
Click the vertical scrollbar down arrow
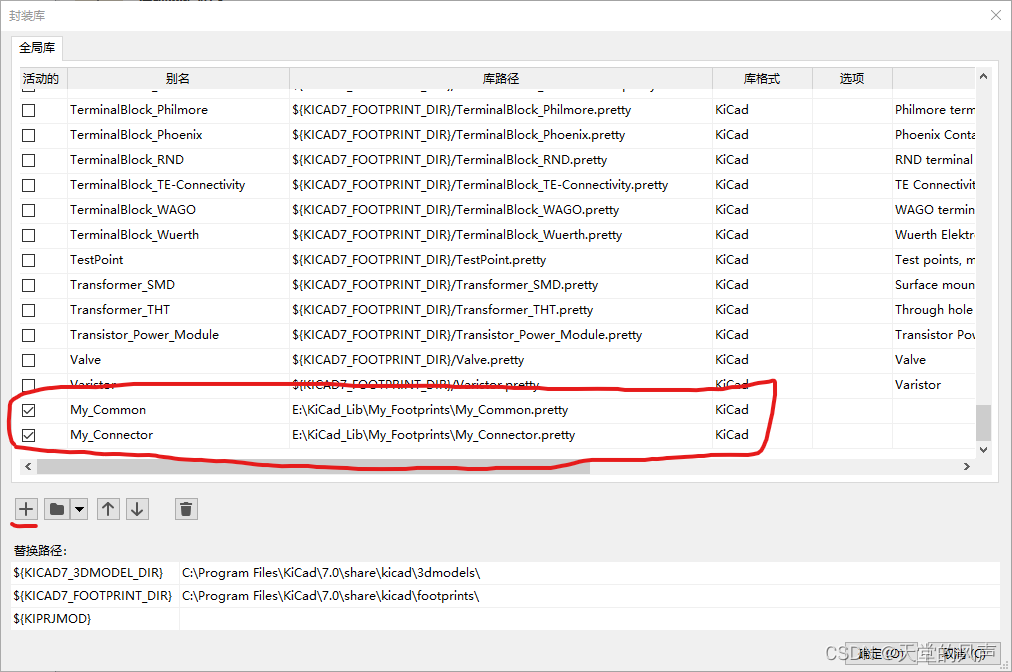tap(983, 450)
